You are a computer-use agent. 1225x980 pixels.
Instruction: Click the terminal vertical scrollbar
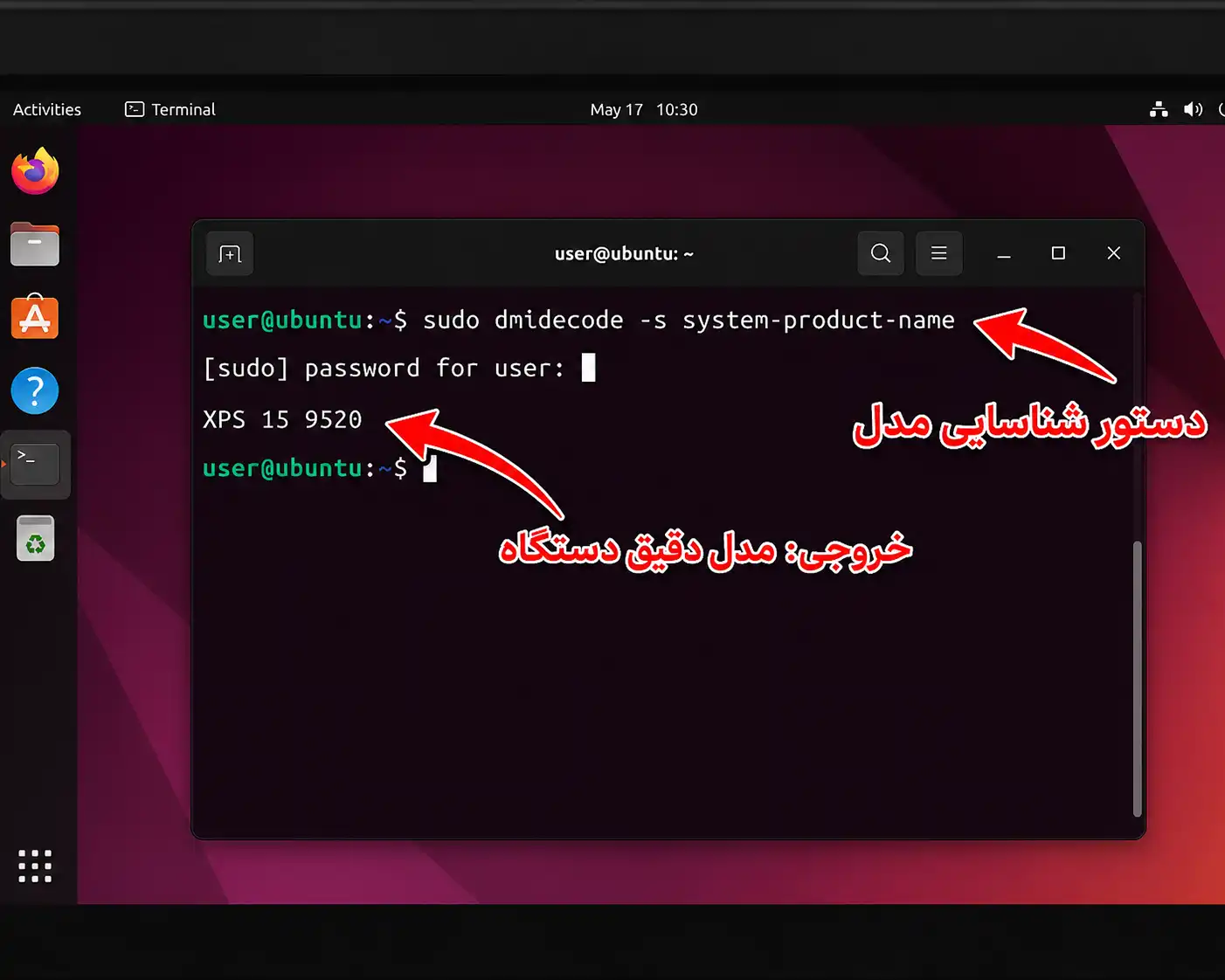point(1137,679)
